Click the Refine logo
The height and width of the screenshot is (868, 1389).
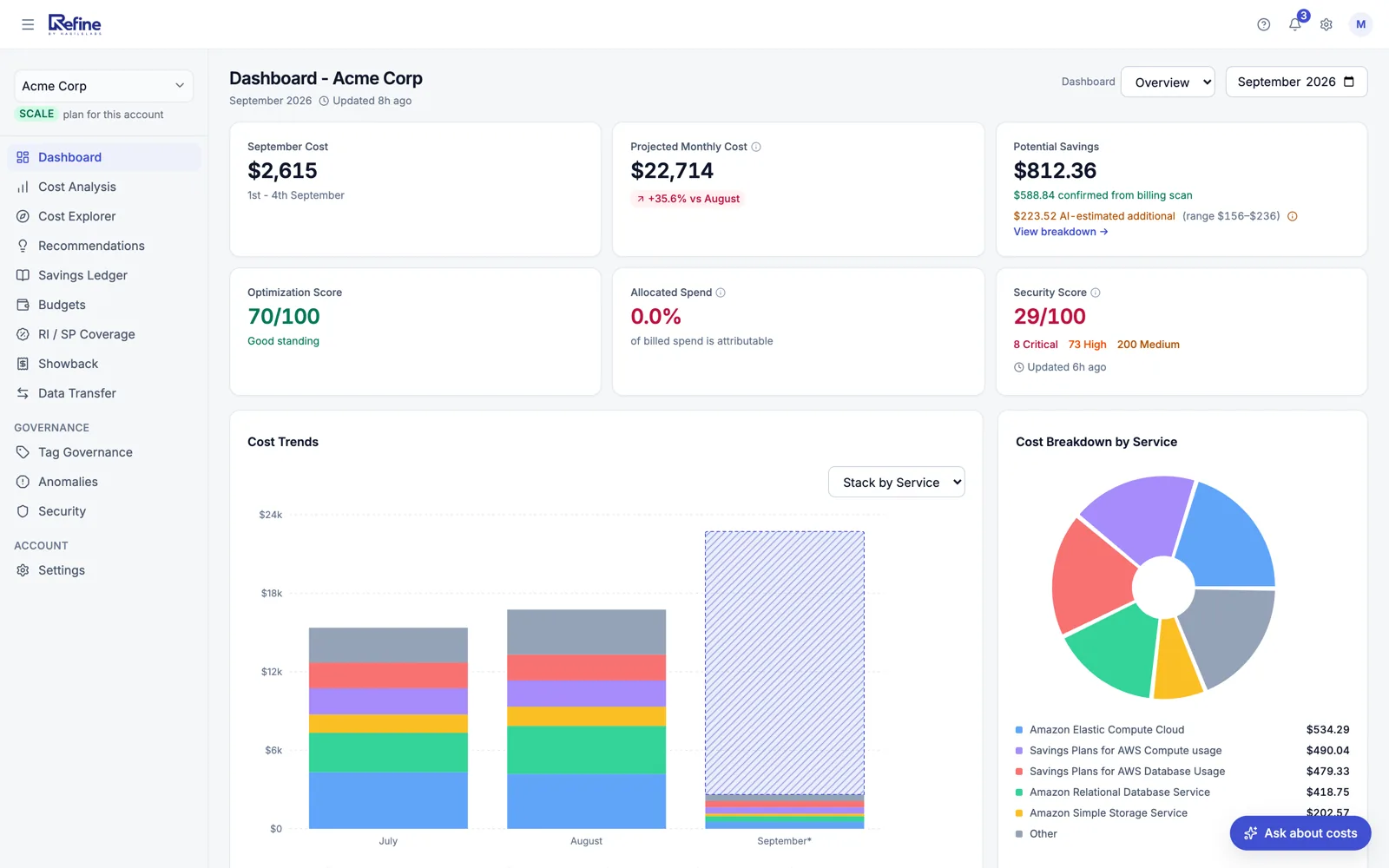click(75, 24)
